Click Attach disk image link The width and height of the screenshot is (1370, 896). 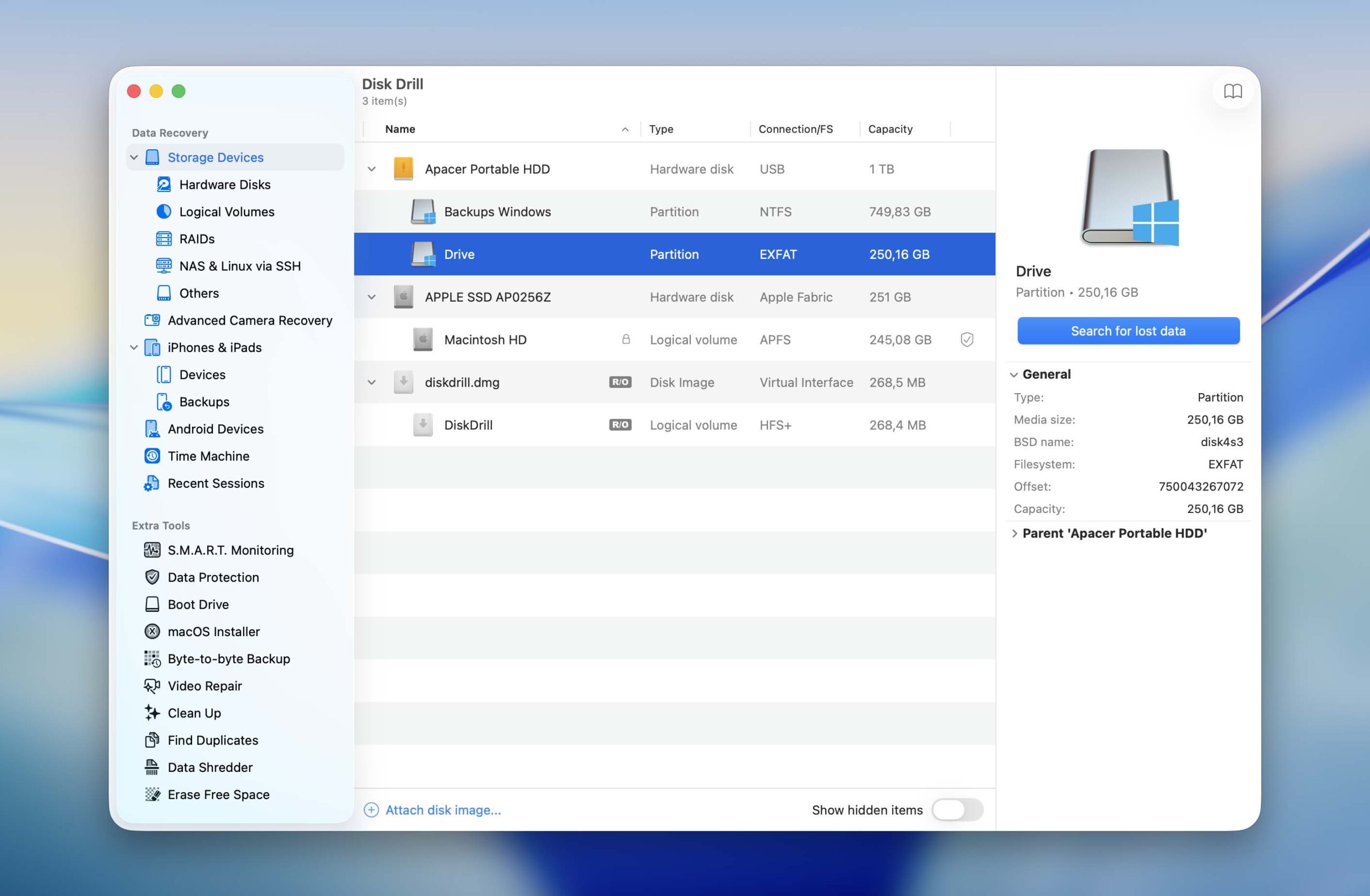click(x=443, y=810)
